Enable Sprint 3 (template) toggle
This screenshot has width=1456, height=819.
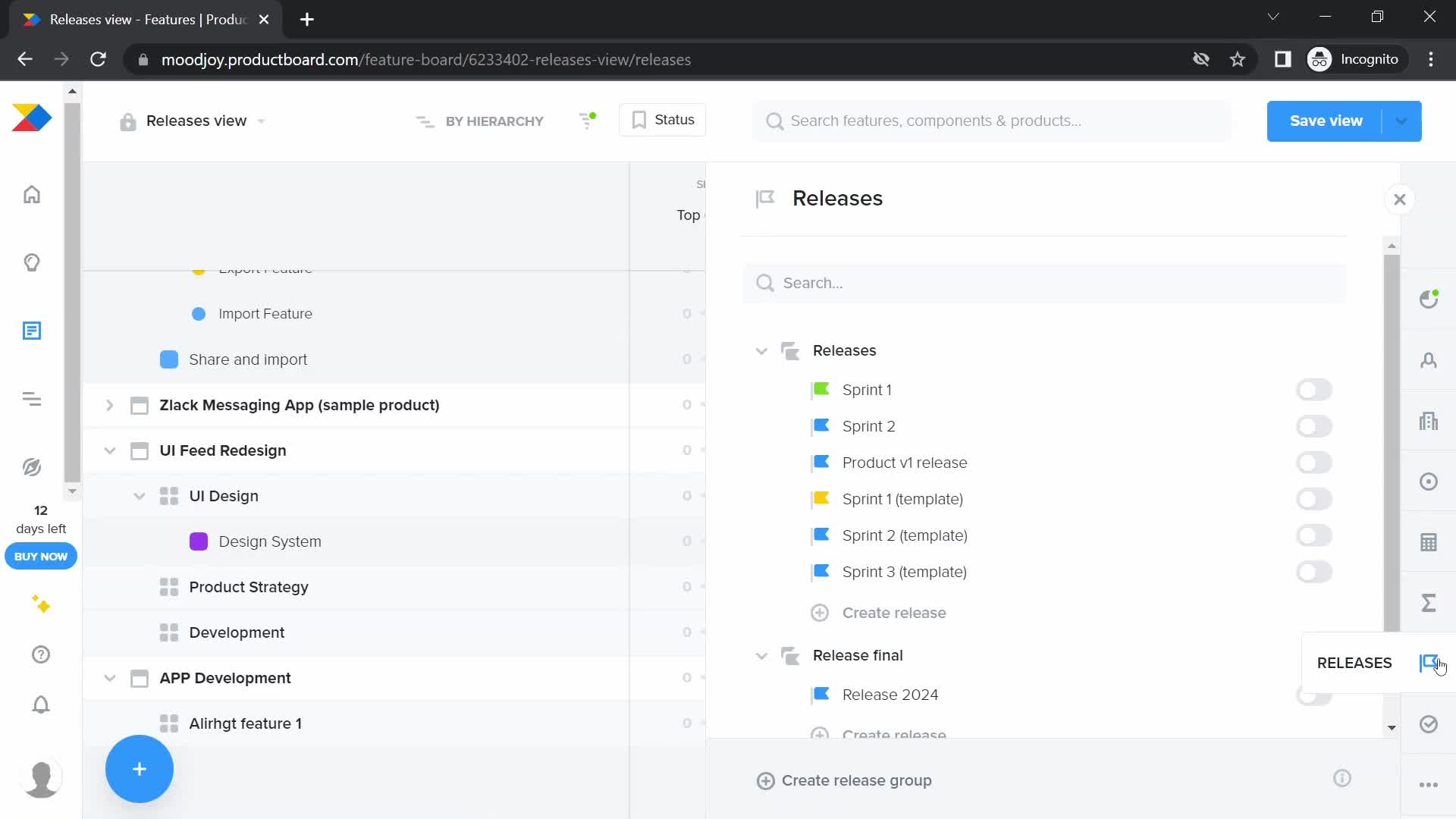[1314, 572]
